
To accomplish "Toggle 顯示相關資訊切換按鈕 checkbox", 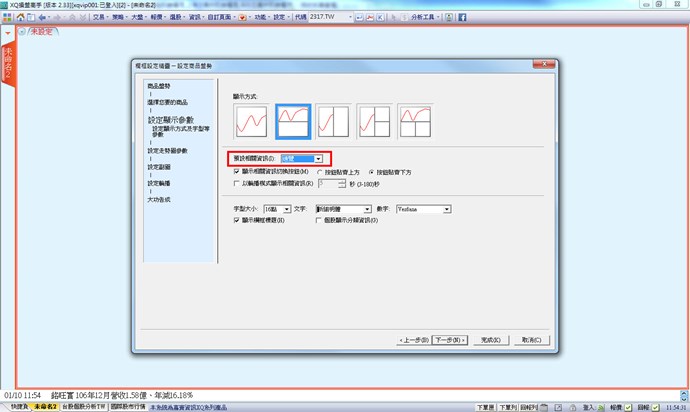I will click(236, 171).
